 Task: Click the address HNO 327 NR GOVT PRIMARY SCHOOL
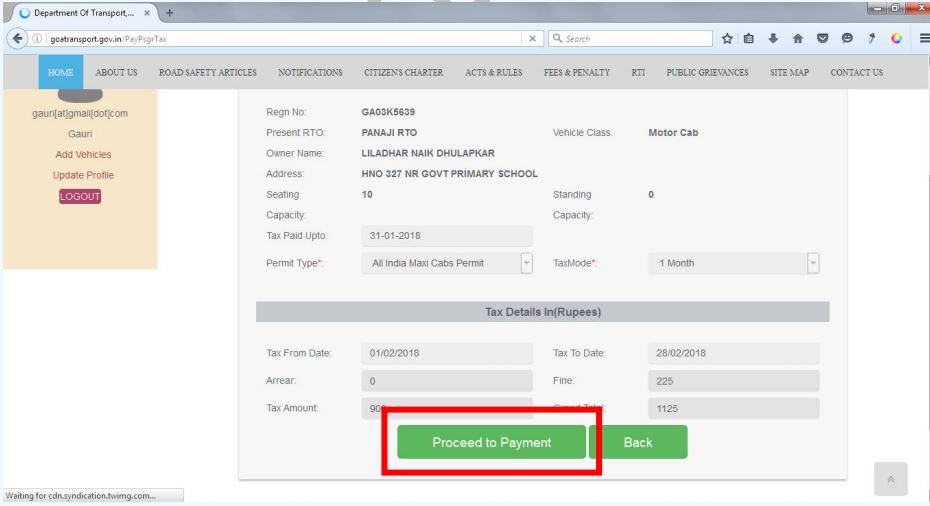(x=449, y=174)
